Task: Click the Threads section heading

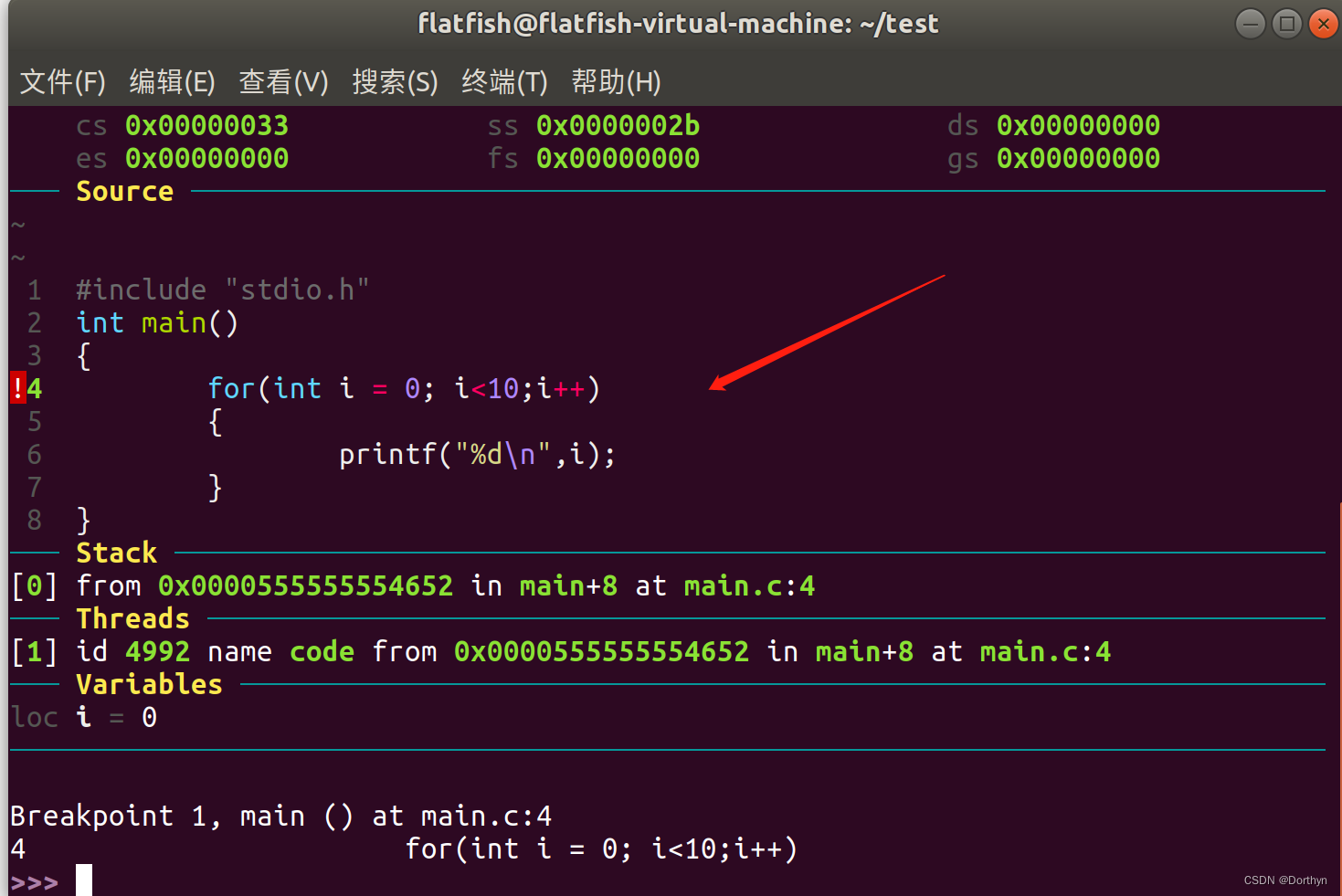Action: 133,618
